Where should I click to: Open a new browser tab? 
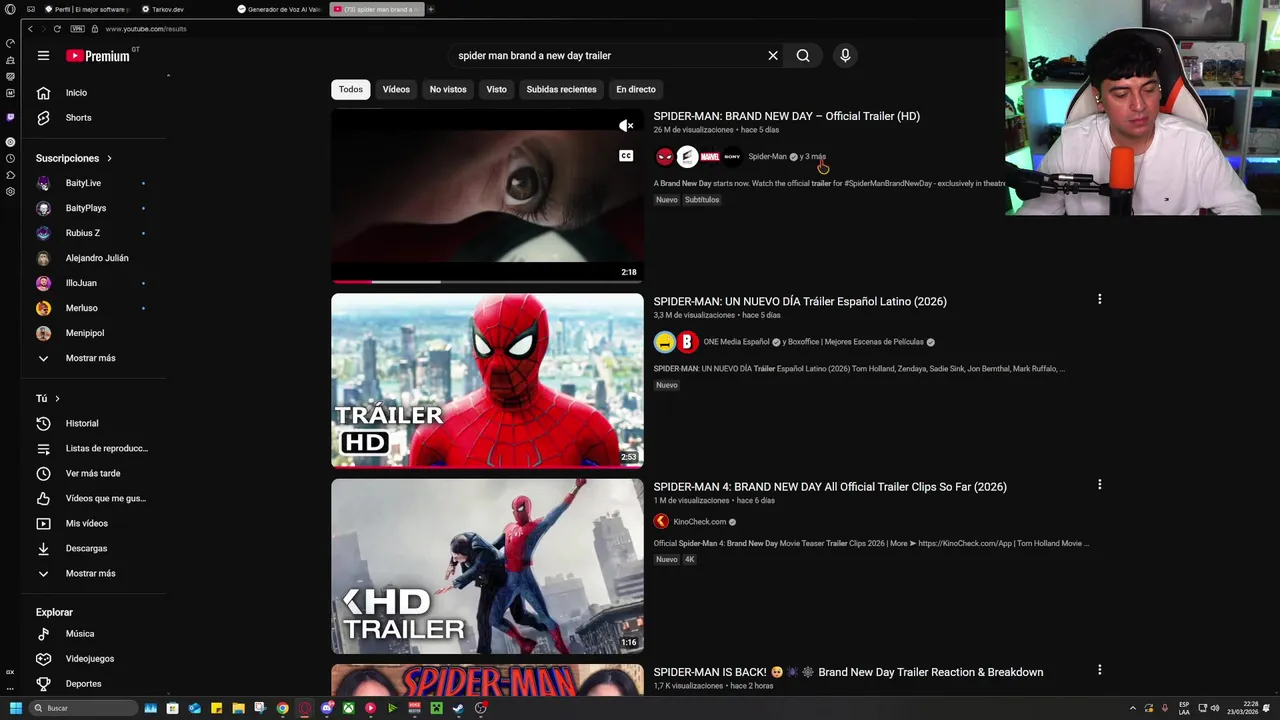tap(431, 9)
